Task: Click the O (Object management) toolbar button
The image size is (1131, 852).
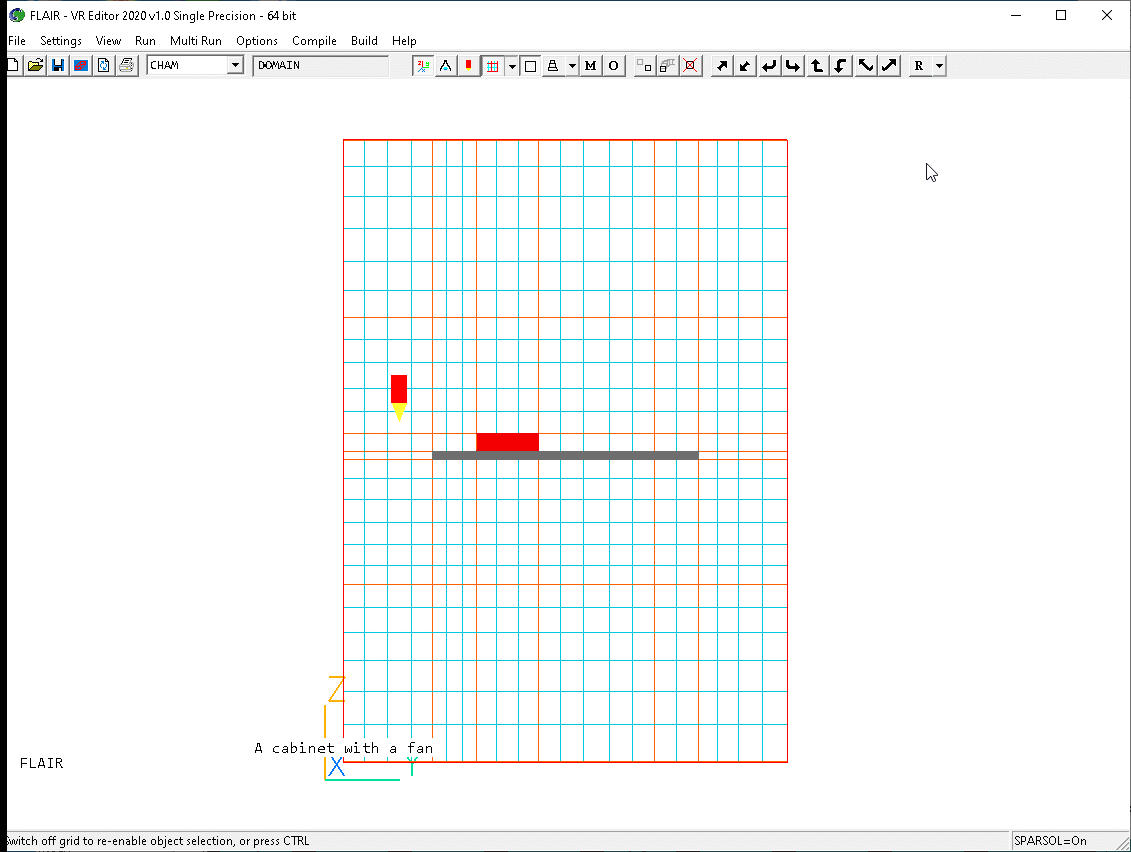Action: click(613, 66)
